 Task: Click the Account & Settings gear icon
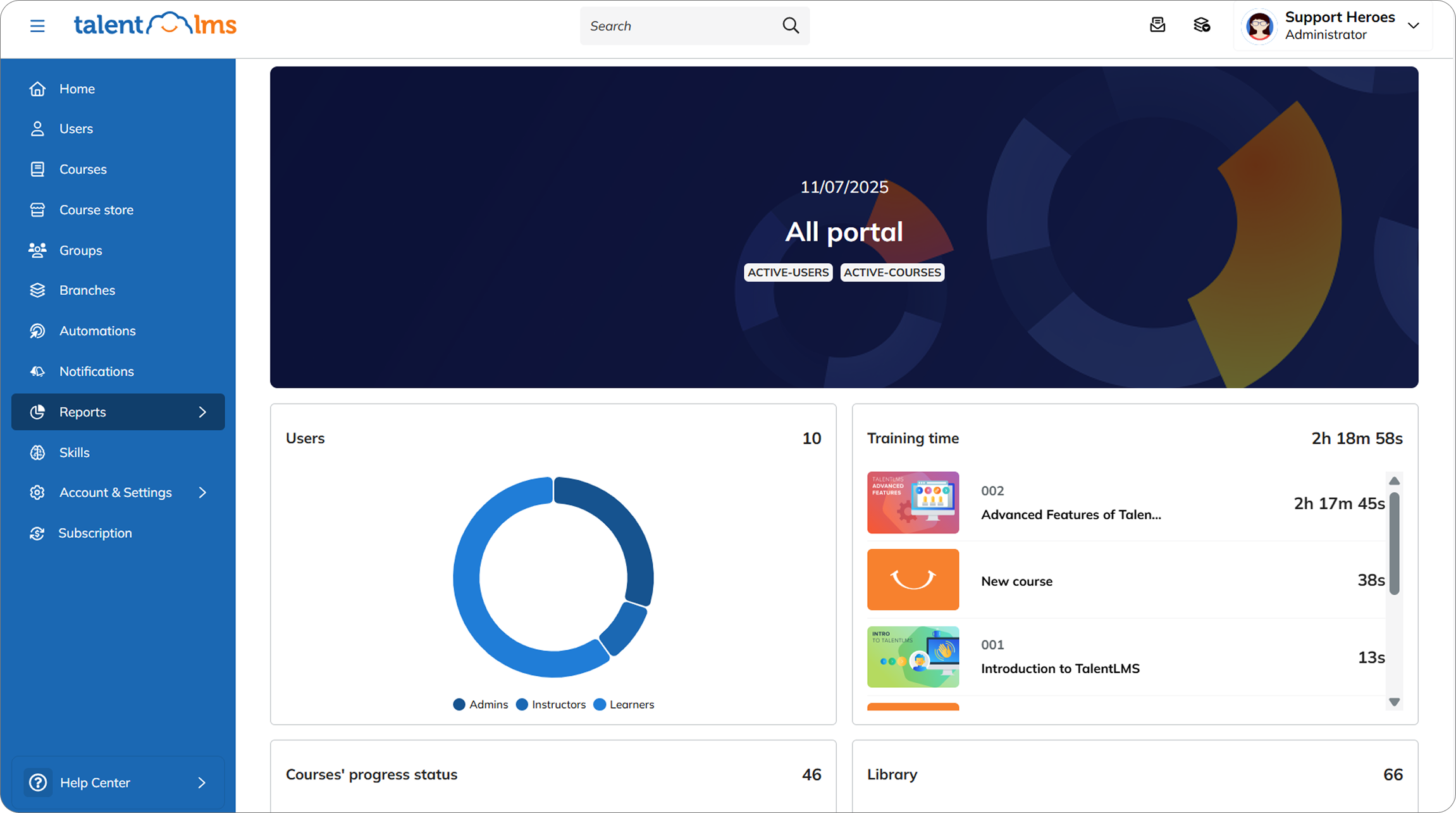pos(37,492)
